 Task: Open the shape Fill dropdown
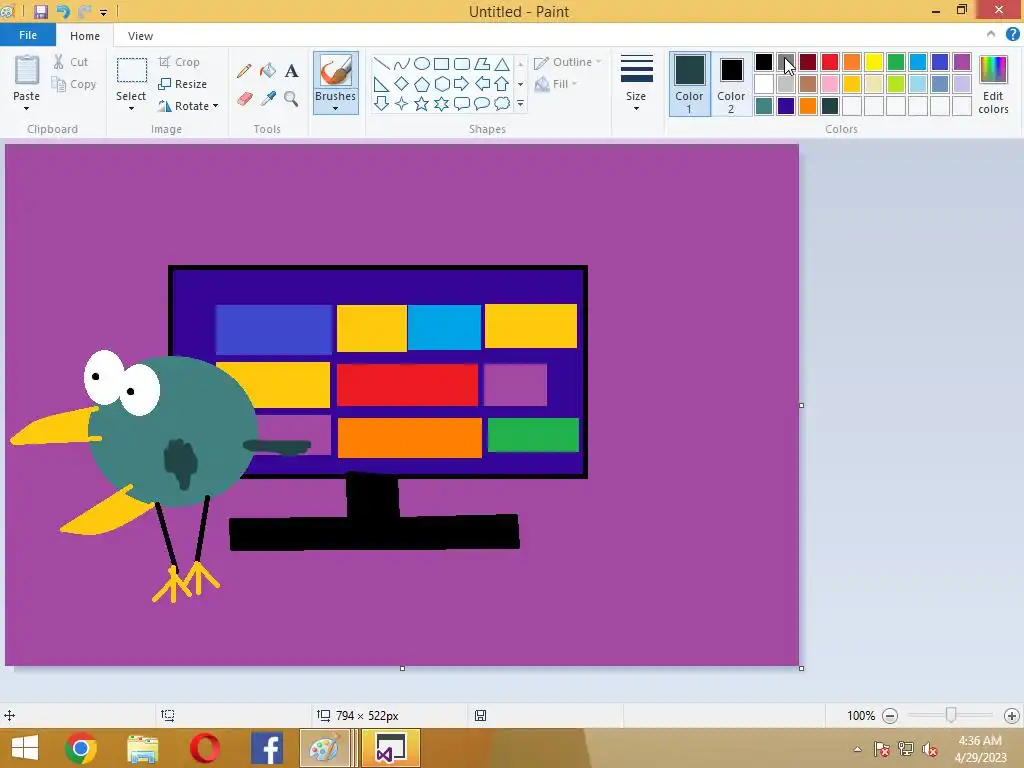(x=557, y=84)
